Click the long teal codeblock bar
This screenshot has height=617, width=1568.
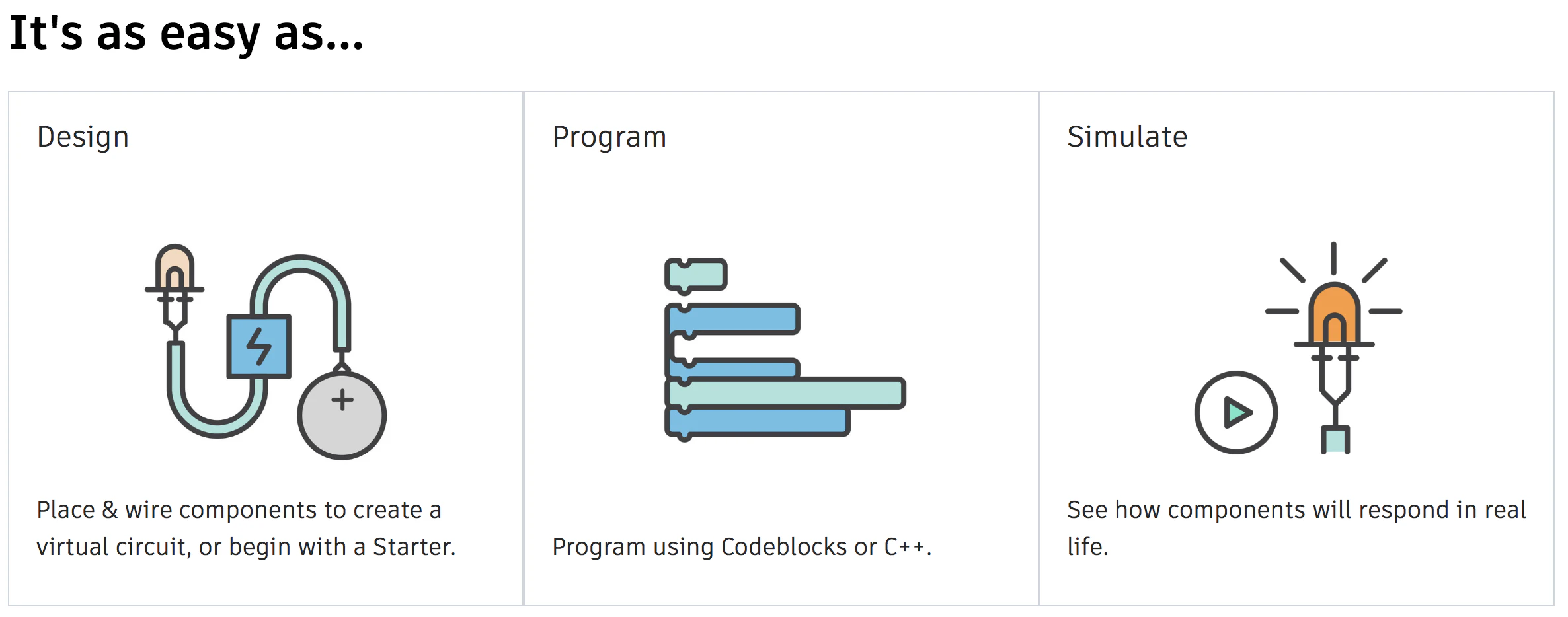[785, 394]
